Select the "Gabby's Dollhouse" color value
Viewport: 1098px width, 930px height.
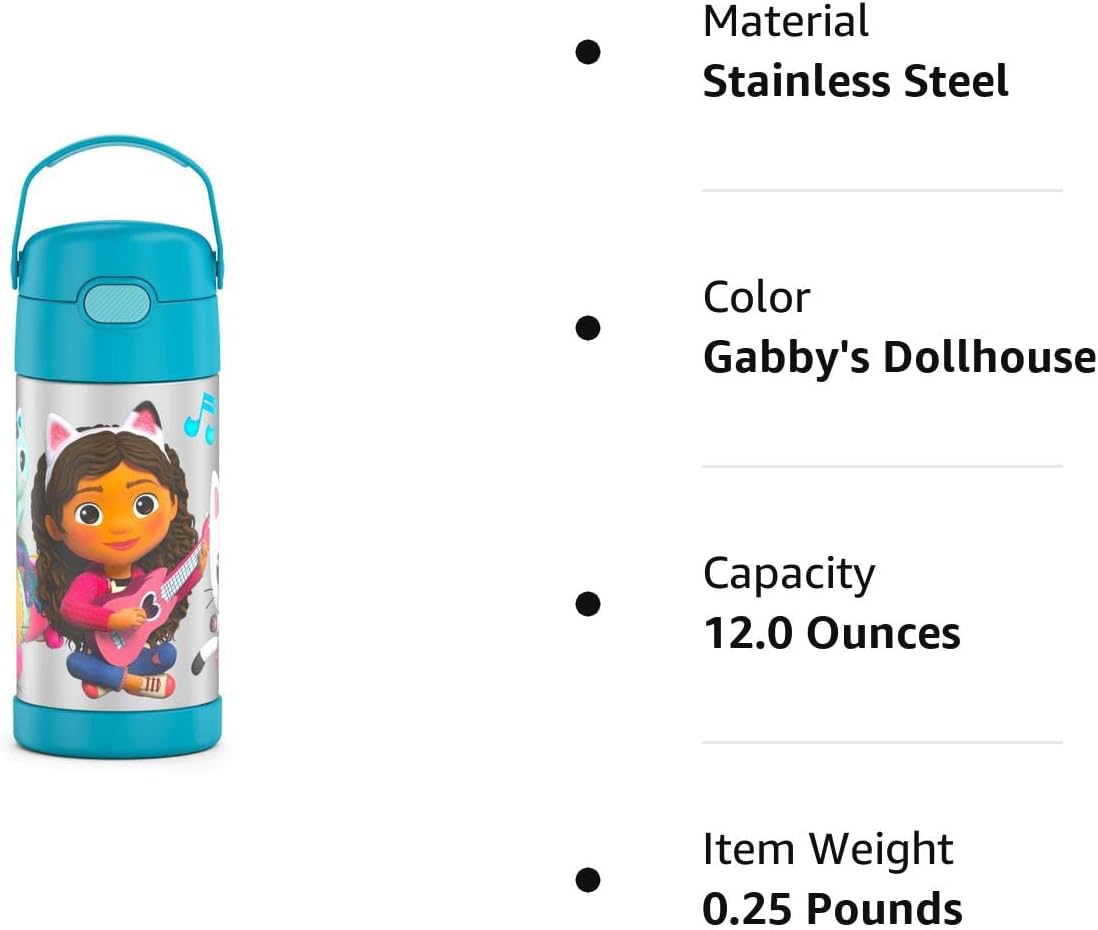click(x=899, y=357)
